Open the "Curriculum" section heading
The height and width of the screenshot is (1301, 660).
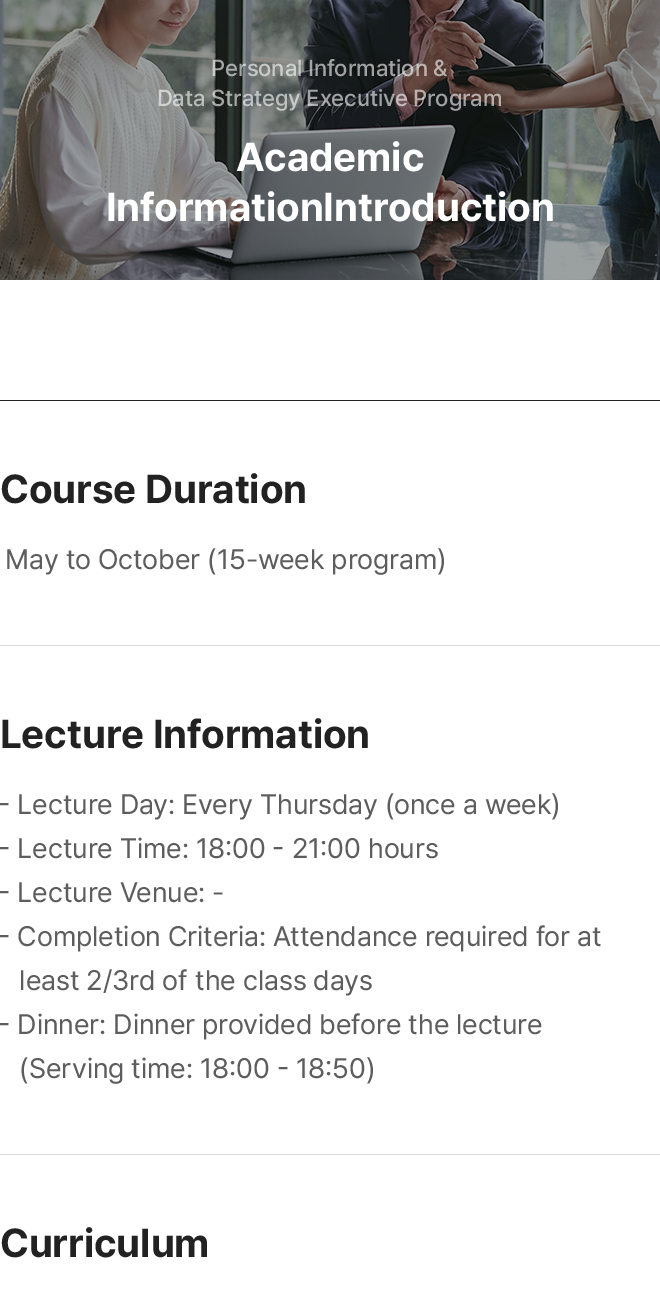click(x=105, y=1244)
